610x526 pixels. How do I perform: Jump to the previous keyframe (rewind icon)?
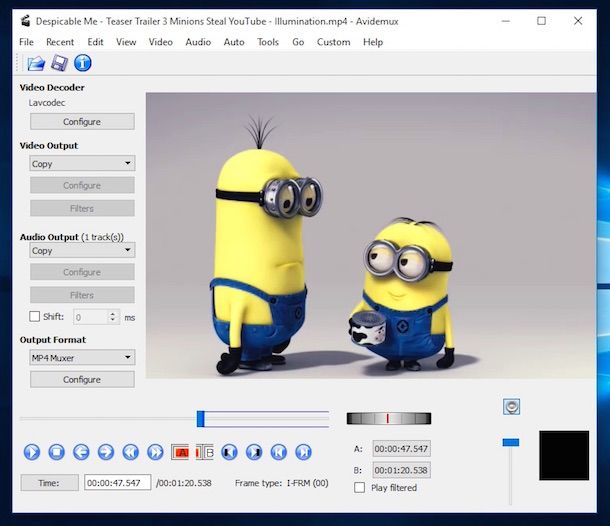pyautogui.click(x=130, y=452)
